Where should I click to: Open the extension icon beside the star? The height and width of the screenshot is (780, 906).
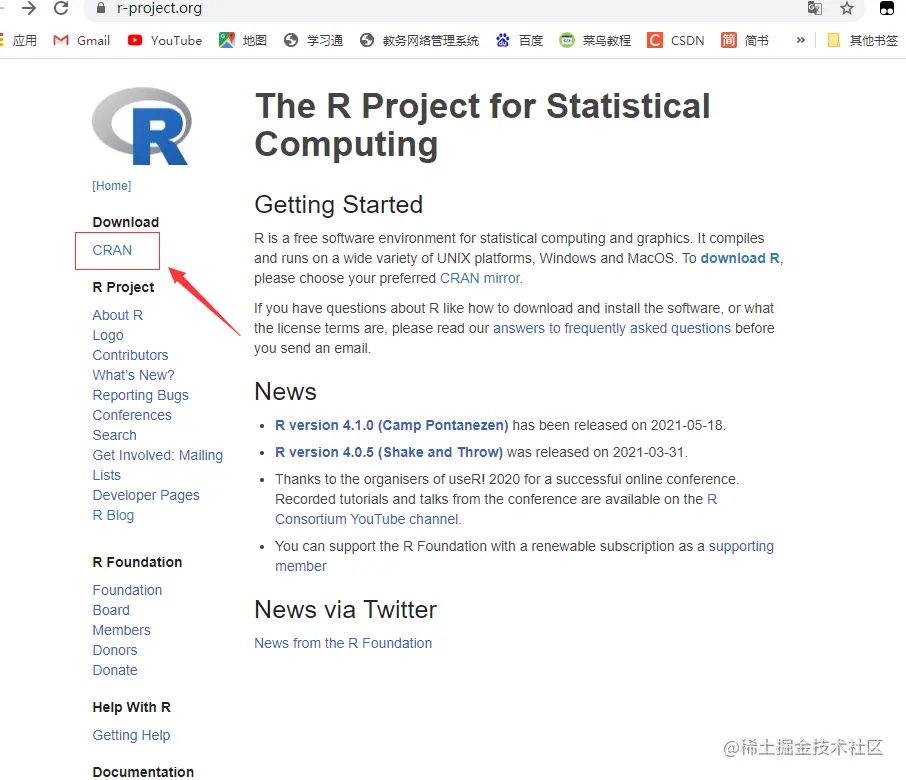click(x=887, y=8)
